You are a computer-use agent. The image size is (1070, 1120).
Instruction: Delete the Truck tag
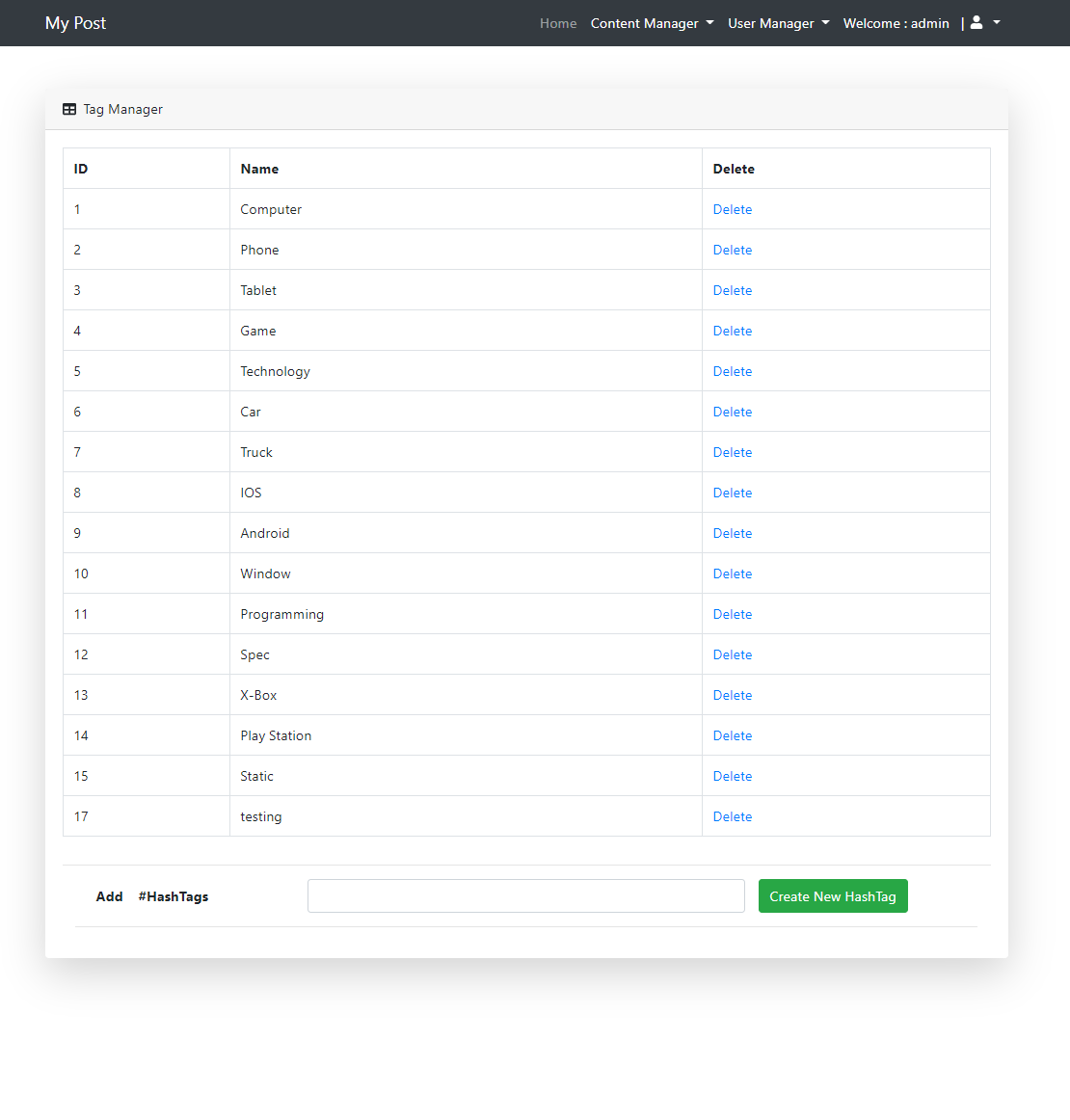733,452
